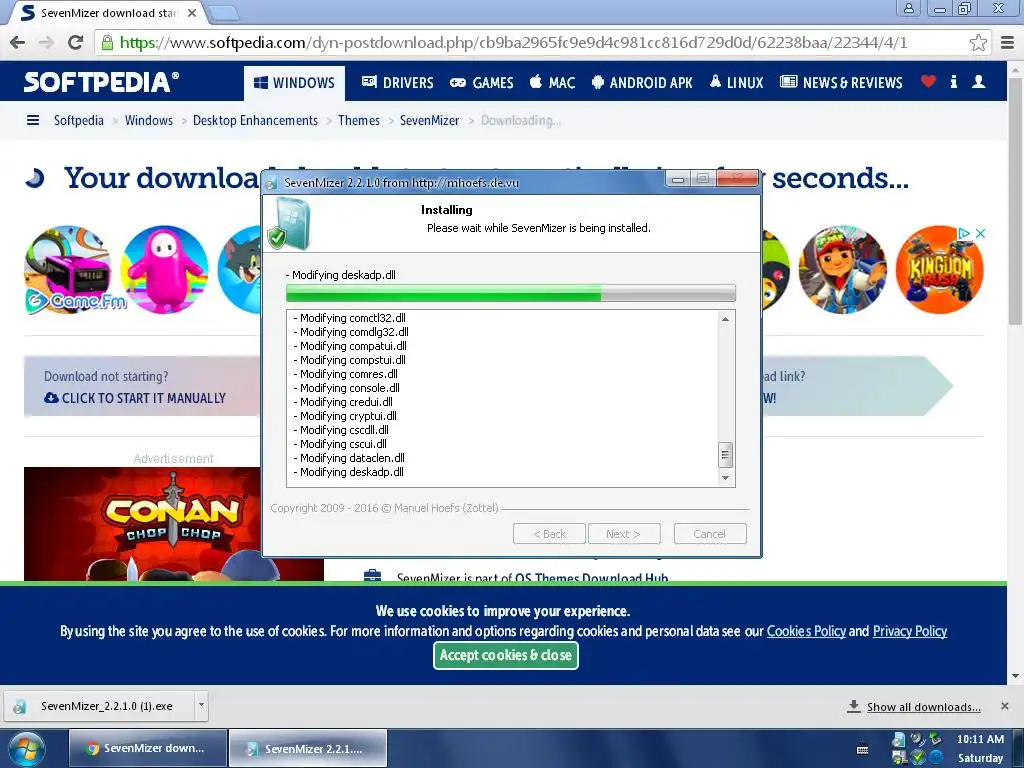The width and height of the screenshot is (1024, 768).
Task: Reload the Softpedia page
Action: tap(75, 42)
